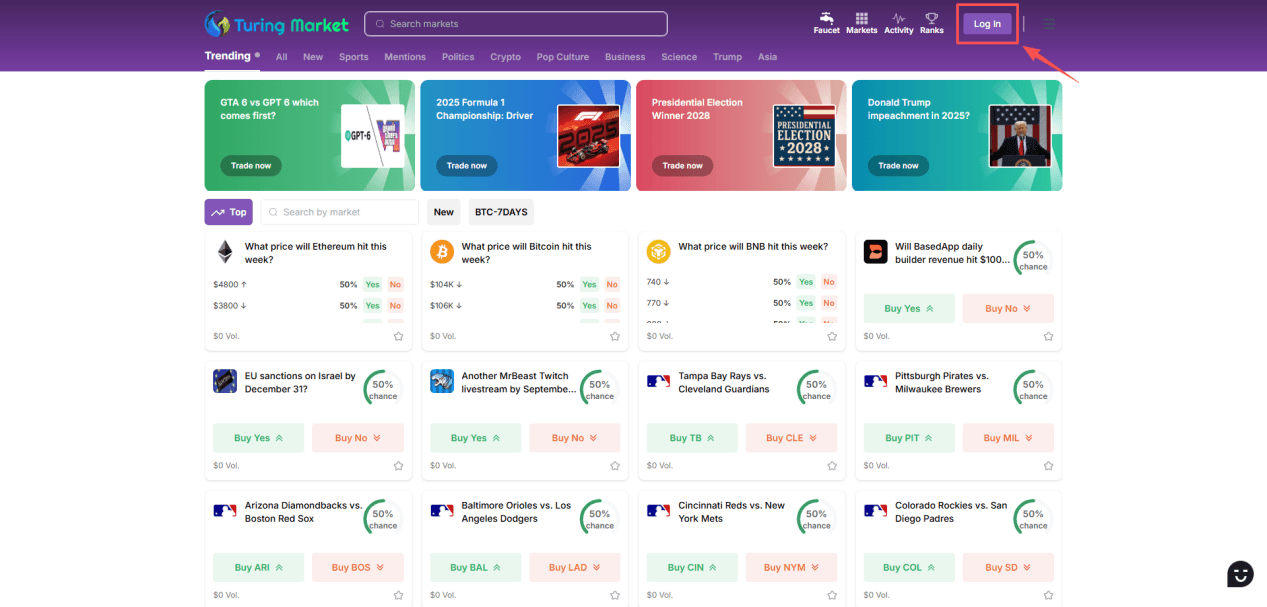Open the Sports category tab
Viewport: 1267px width, 607px height.
pos(354,57)
